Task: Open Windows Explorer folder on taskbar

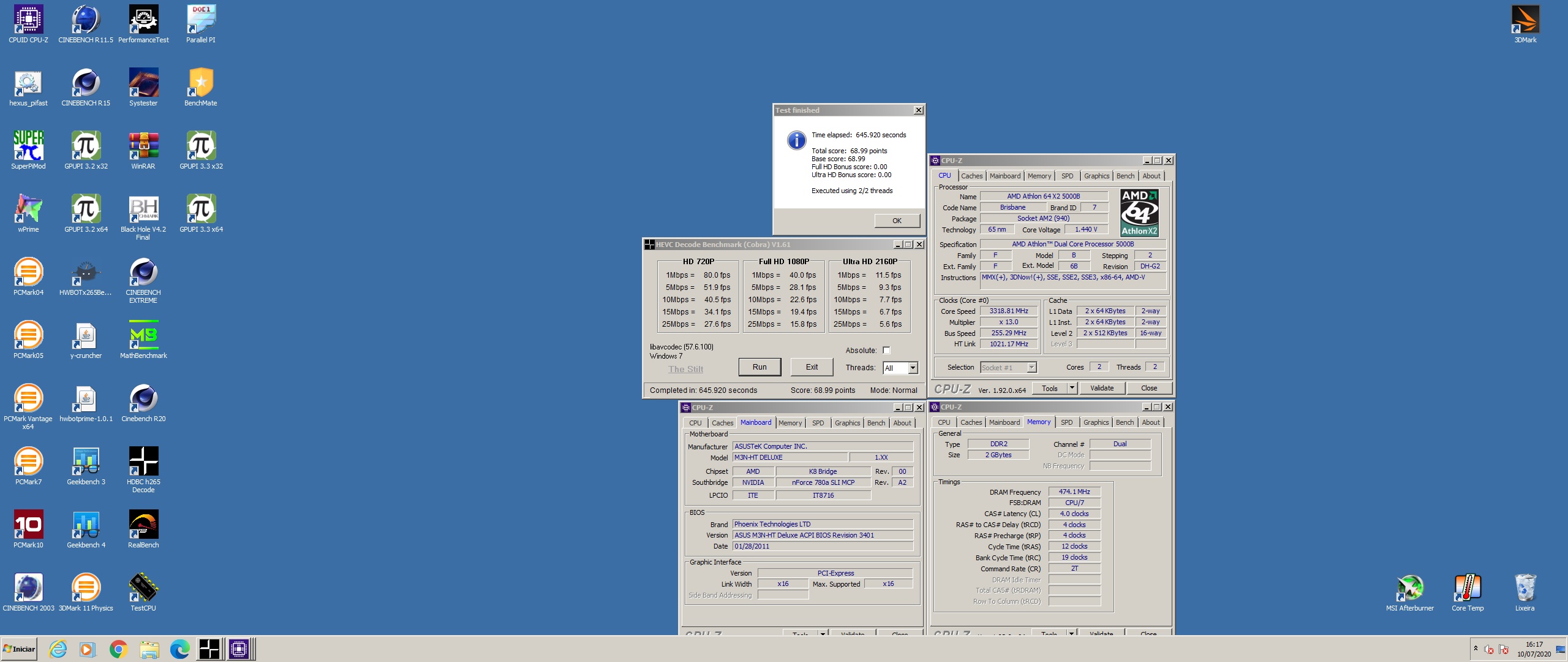Action: tap(149, 649)
